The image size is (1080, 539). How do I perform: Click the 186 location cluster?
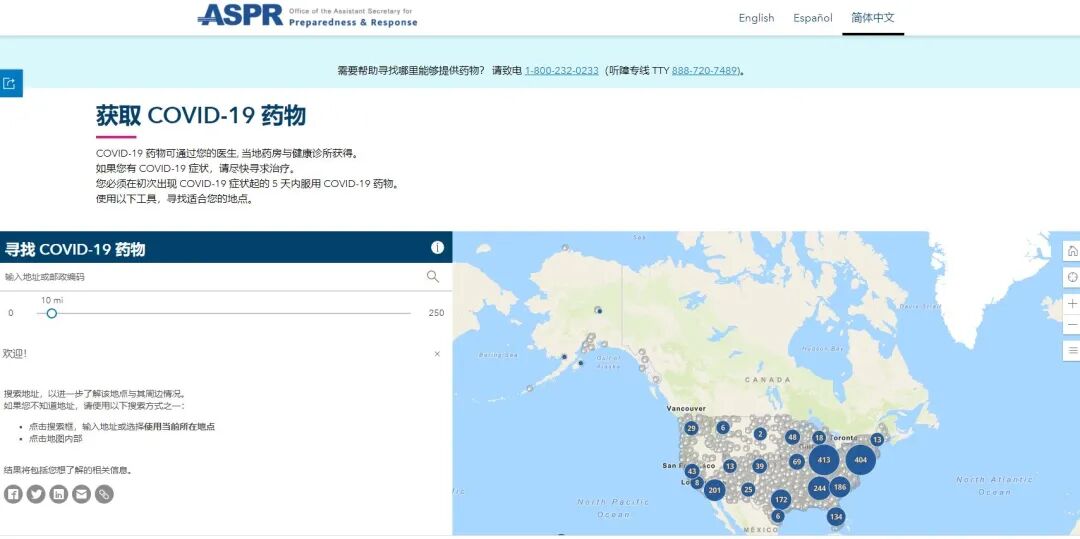(840, 487)
